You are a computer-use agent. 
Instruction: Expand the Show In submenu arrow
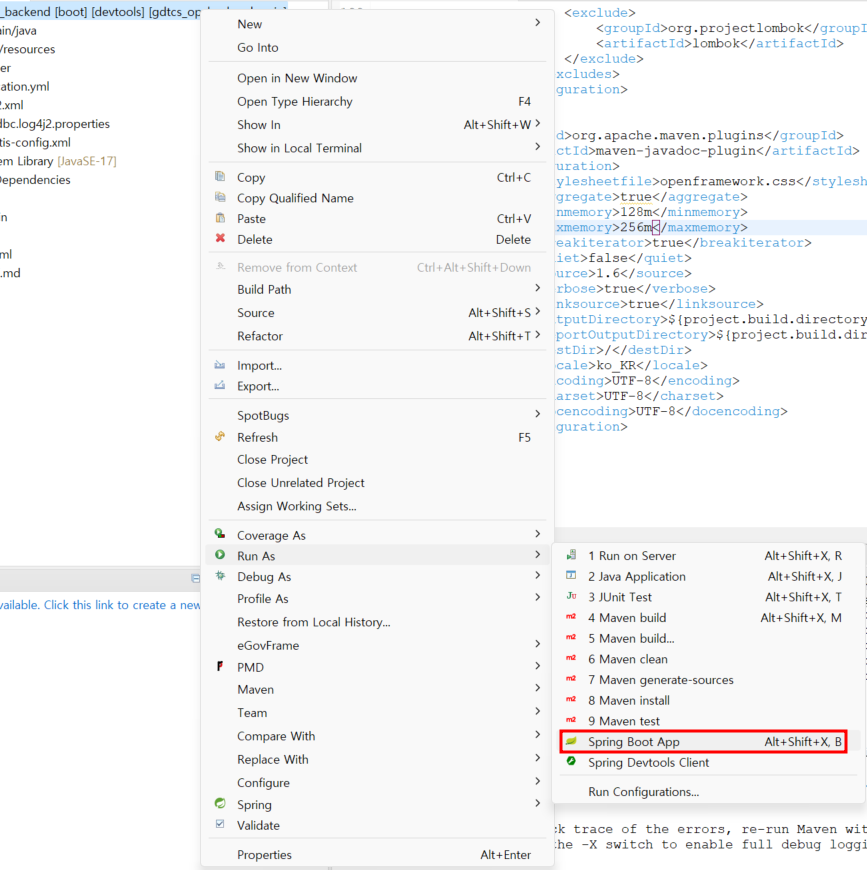[x=538, y=124]
